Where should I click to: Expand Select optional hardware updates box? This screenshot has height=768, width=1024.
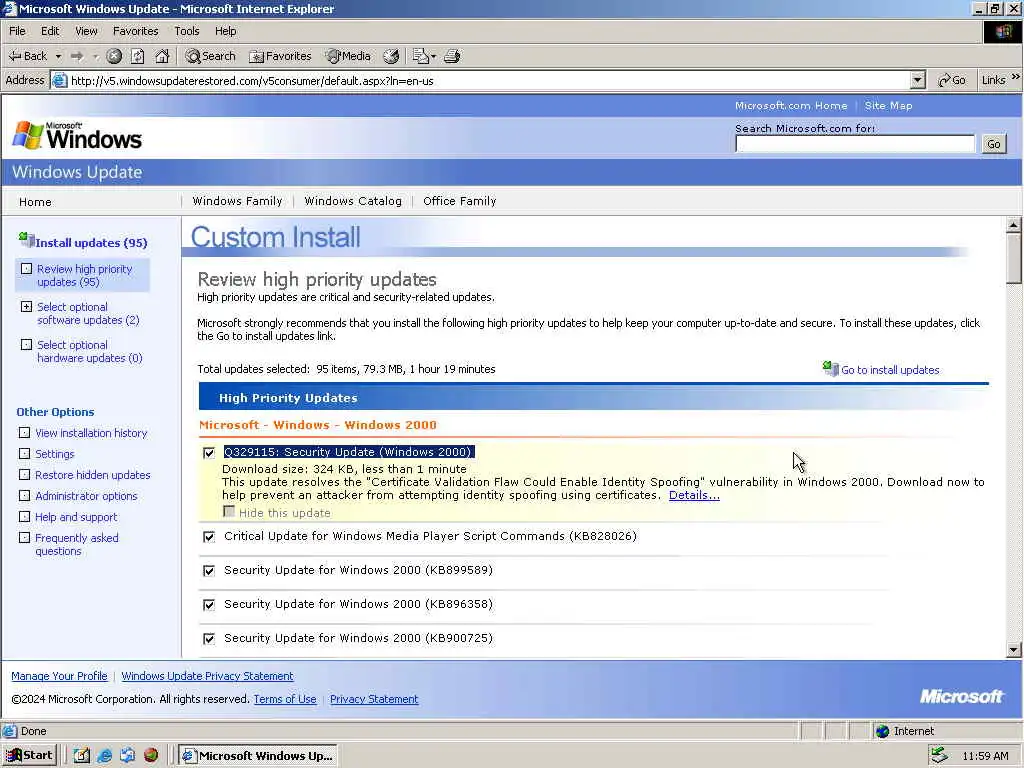click(x=26, y=344)
